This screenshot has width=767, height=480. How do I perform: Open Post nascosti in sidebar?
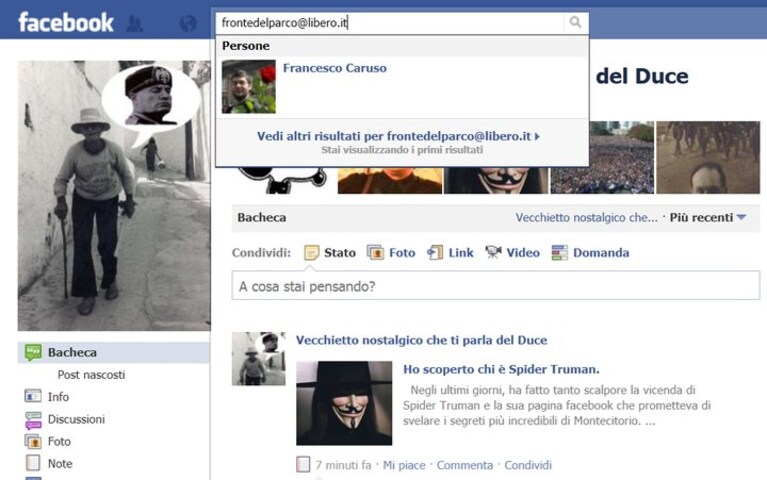(91, 375)
